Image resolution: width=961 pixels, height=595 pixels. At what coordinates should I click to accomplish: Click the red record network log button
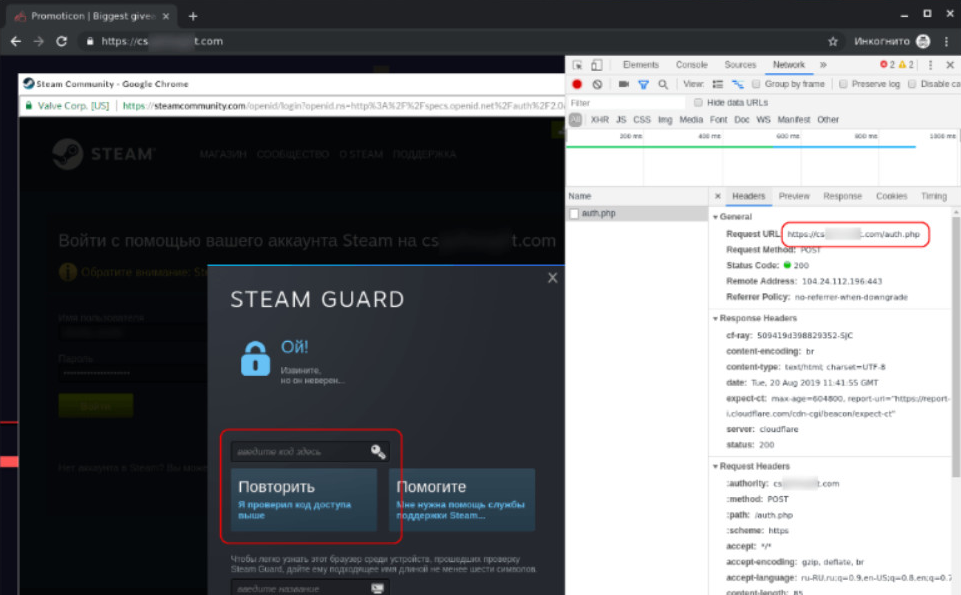click(577, 84)
